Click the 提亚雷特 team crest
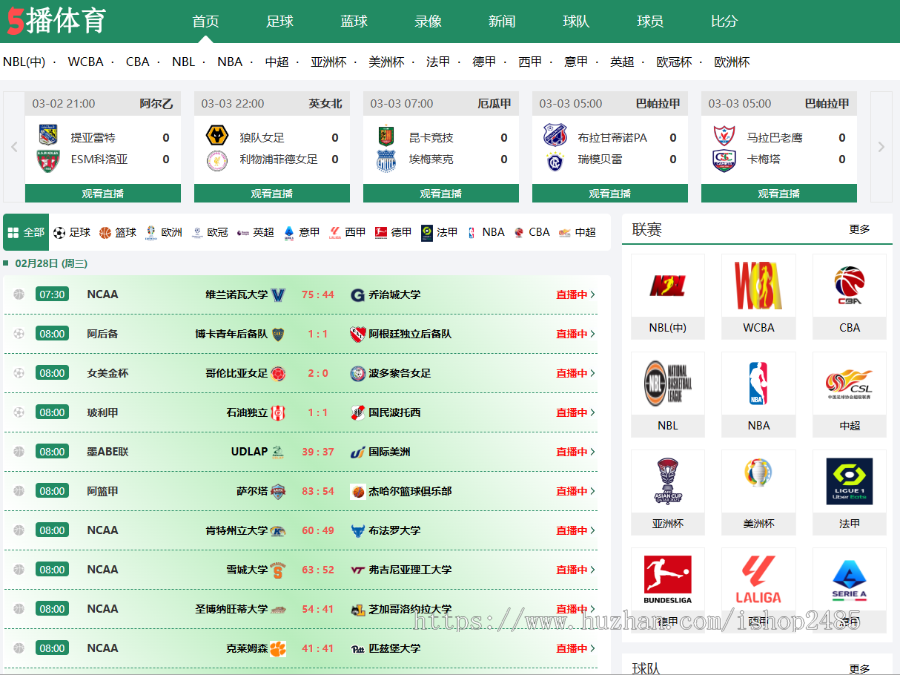This screenshot has height=675, width=900. (48, 135)
